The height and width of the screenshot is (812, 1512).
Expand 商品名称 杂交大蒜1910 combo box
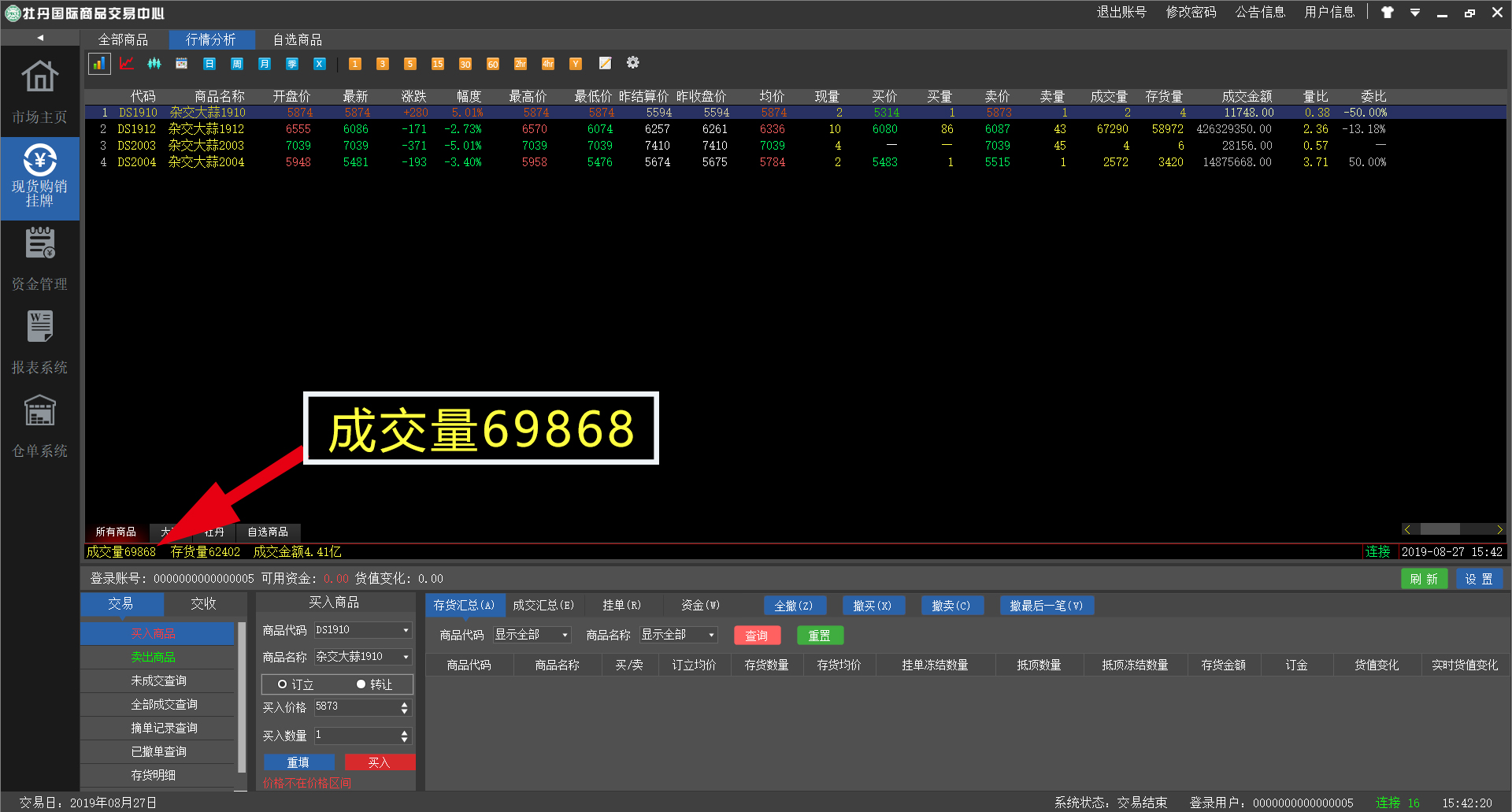pyautogui.click(x=406, y=657)
